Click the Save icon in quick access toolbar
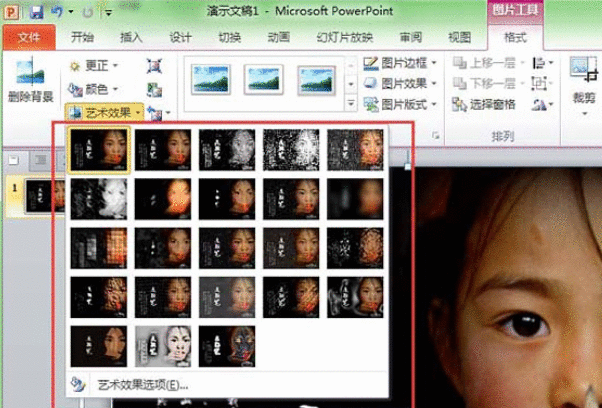This screenshot has height=408, width=602. (36, 12)
